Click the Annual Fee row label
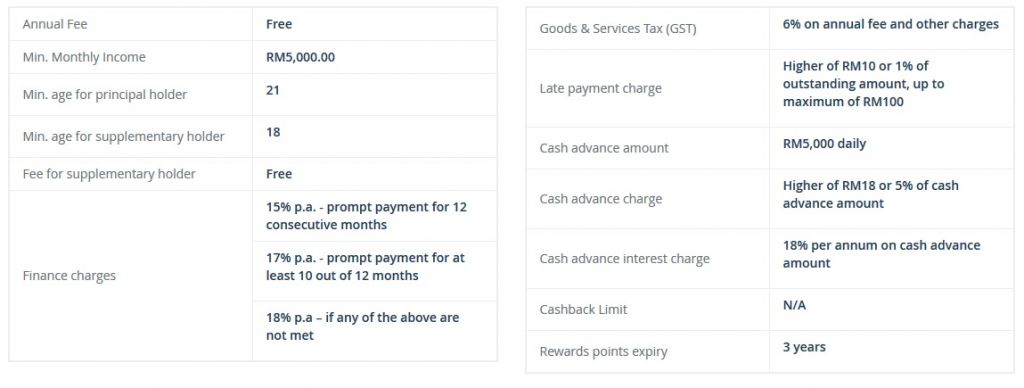 coord(55,24)
